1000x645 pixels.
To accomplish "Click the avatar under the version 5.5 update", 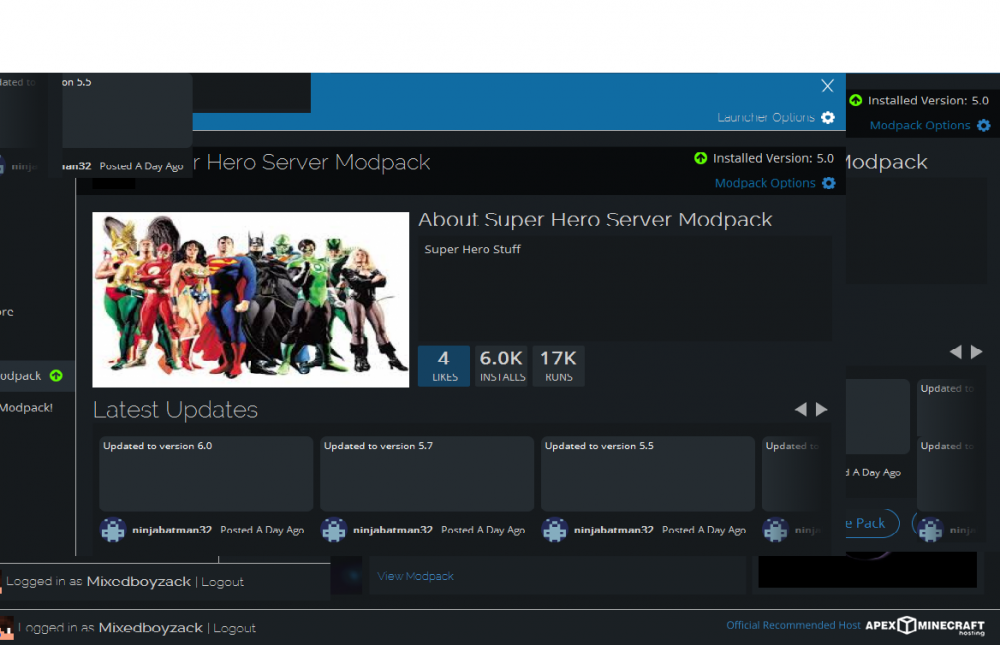I will pyautogui.click(x=554, y=530).
